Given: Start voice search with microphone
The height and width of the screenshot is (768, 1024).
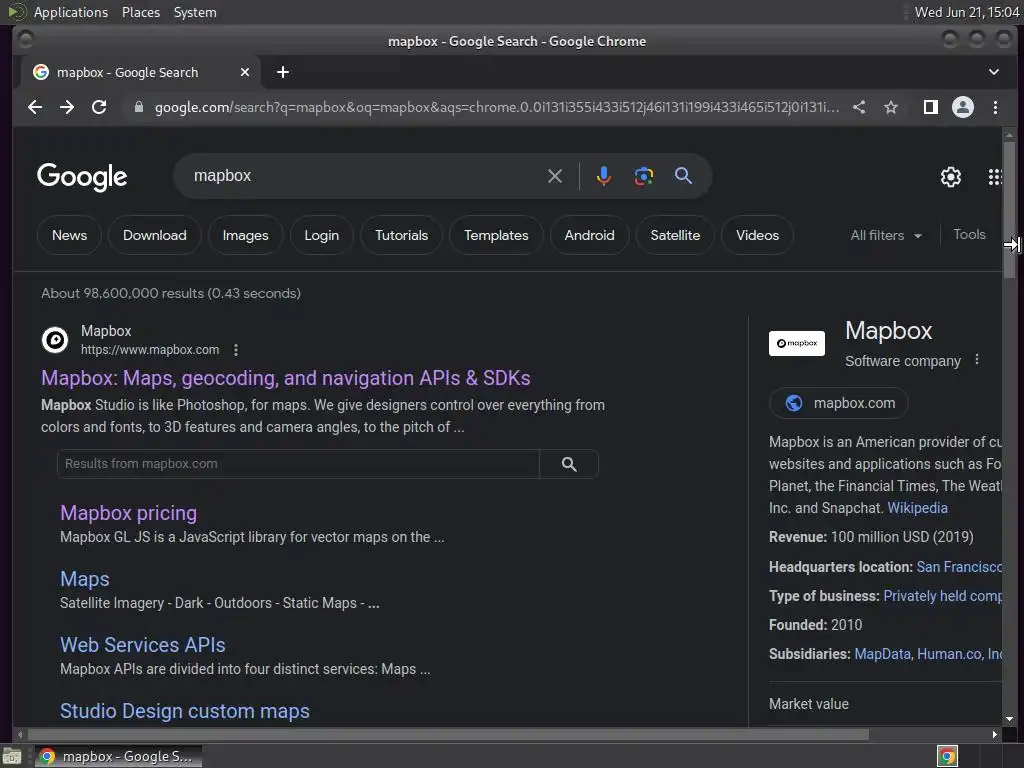Looking at the screenshot, I should 604,176.
